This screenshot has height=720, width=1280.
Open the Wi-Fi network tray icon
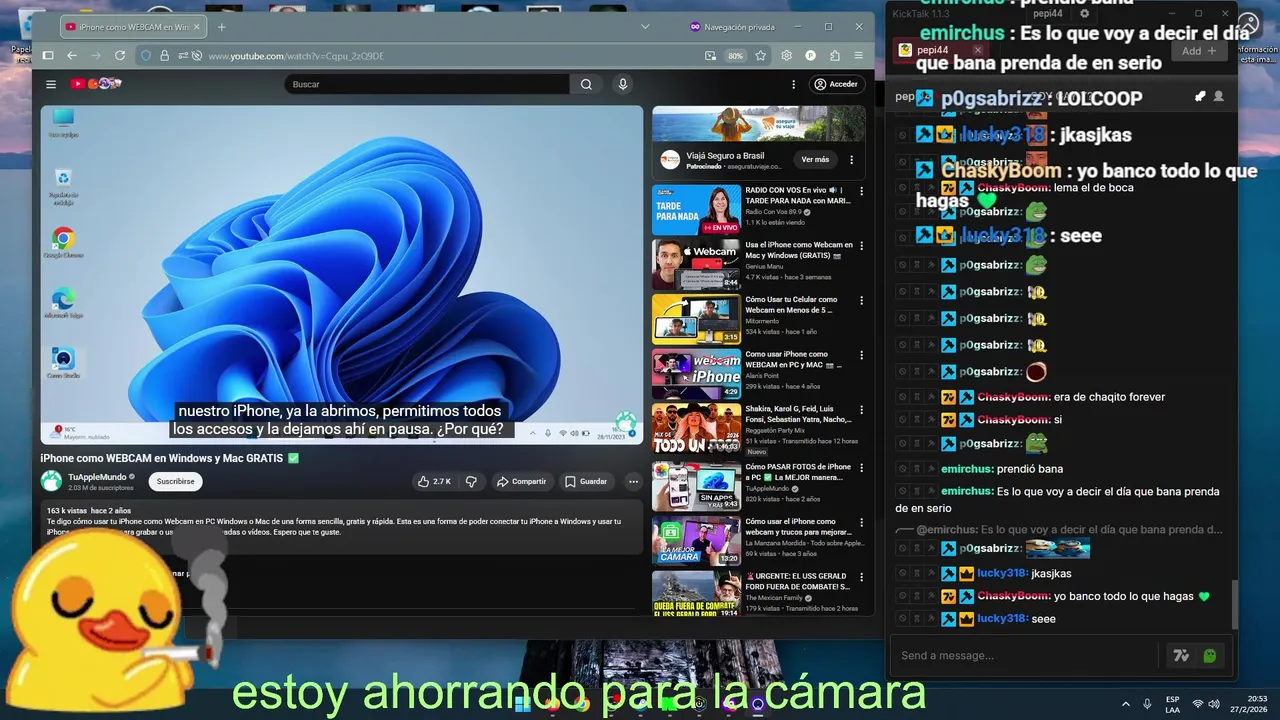pos(1198,704)
